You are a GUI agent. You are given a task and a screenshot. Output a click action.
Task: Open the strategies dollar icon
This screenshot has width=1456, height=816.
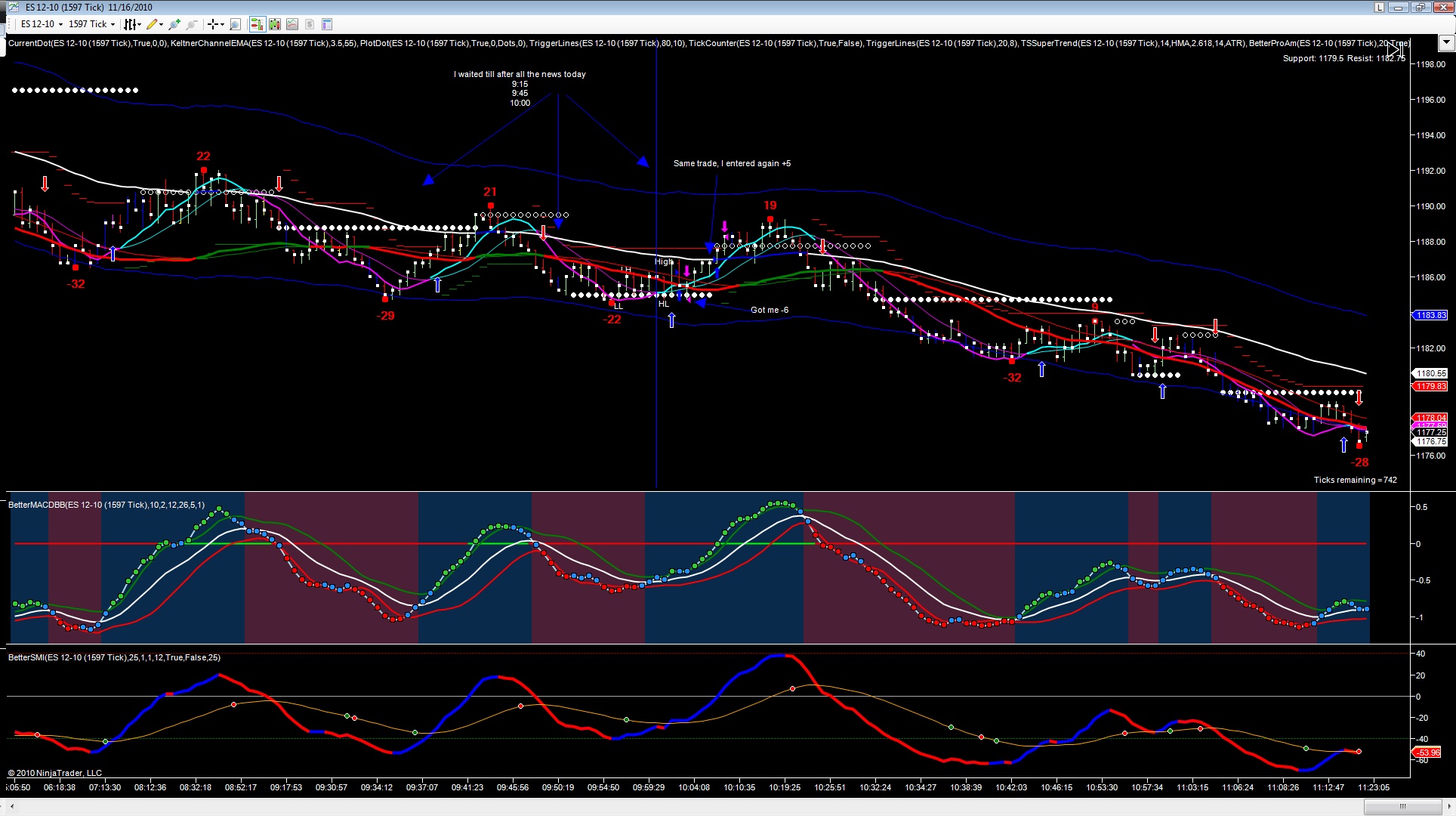tap(310, 24)
